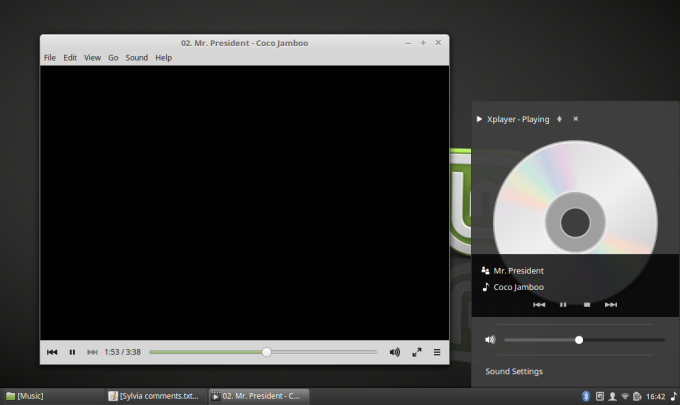Quit the player via applet close icon
The height and width of the screenshot is (405, 680).
click(x=575, y=119)
